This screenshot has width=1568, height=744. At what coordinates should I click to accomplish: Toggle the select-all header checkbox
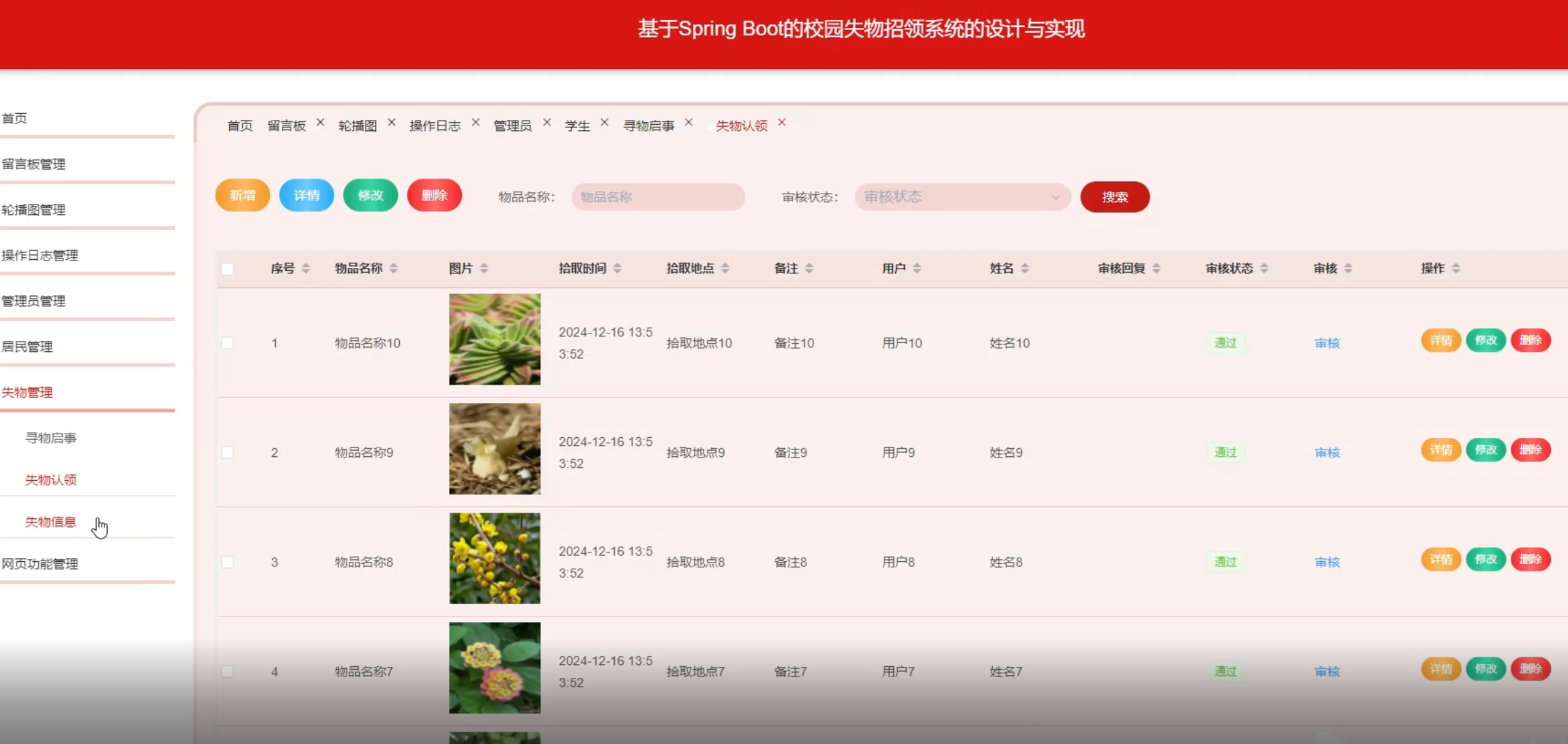[x=228, y=269]
